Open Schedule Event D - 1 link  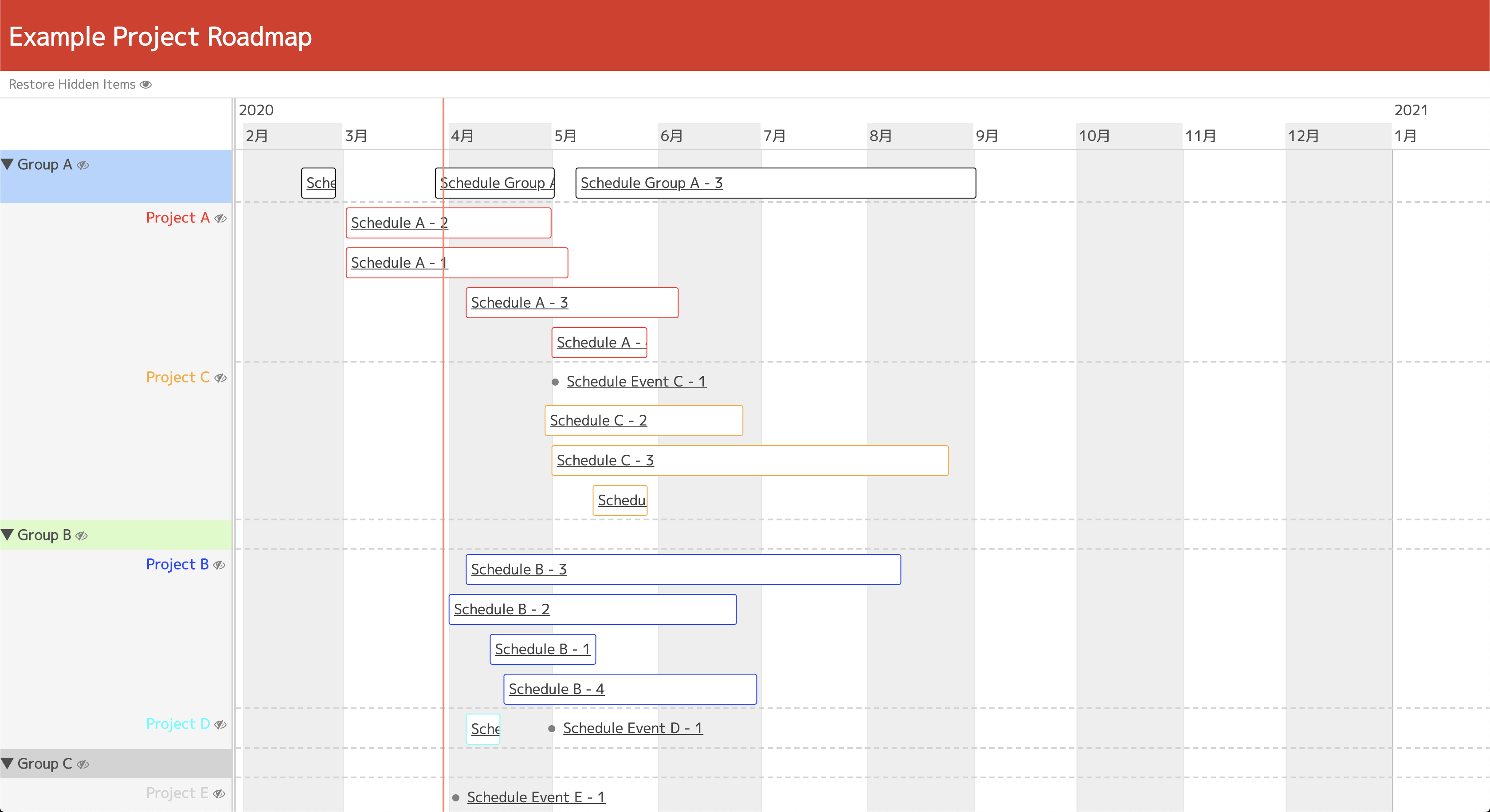click(633, 728)
